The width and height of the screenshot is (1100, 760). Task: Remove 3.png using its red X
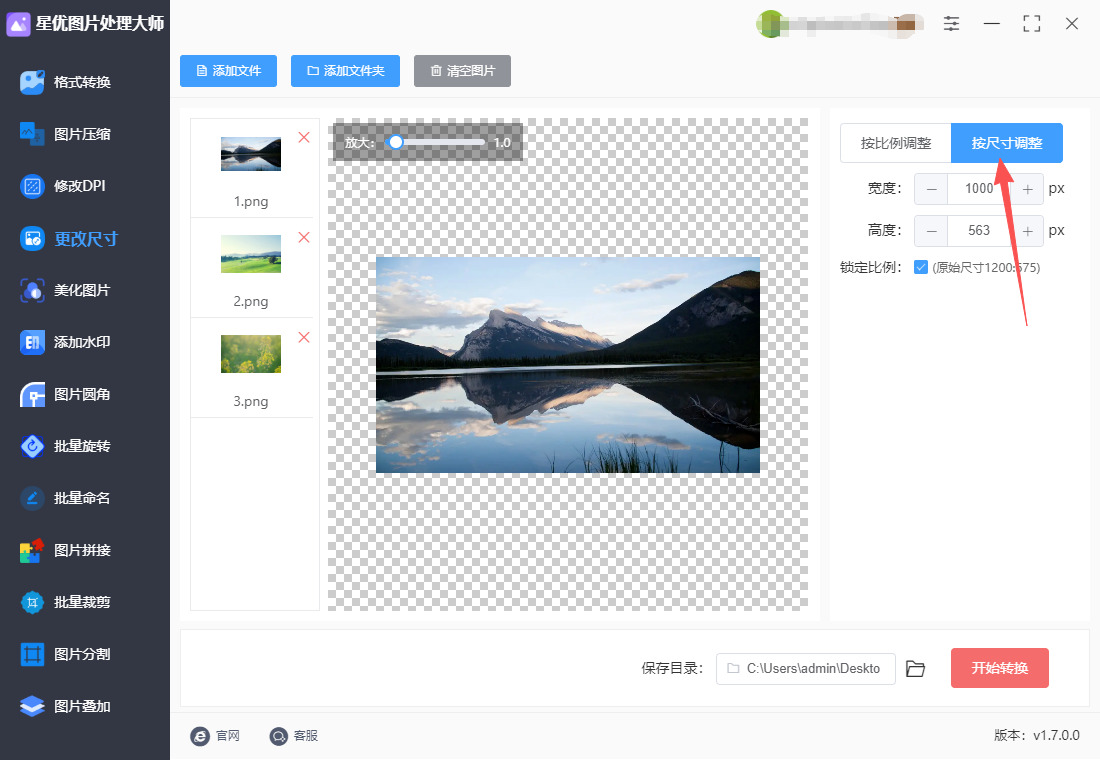point(304,338)
